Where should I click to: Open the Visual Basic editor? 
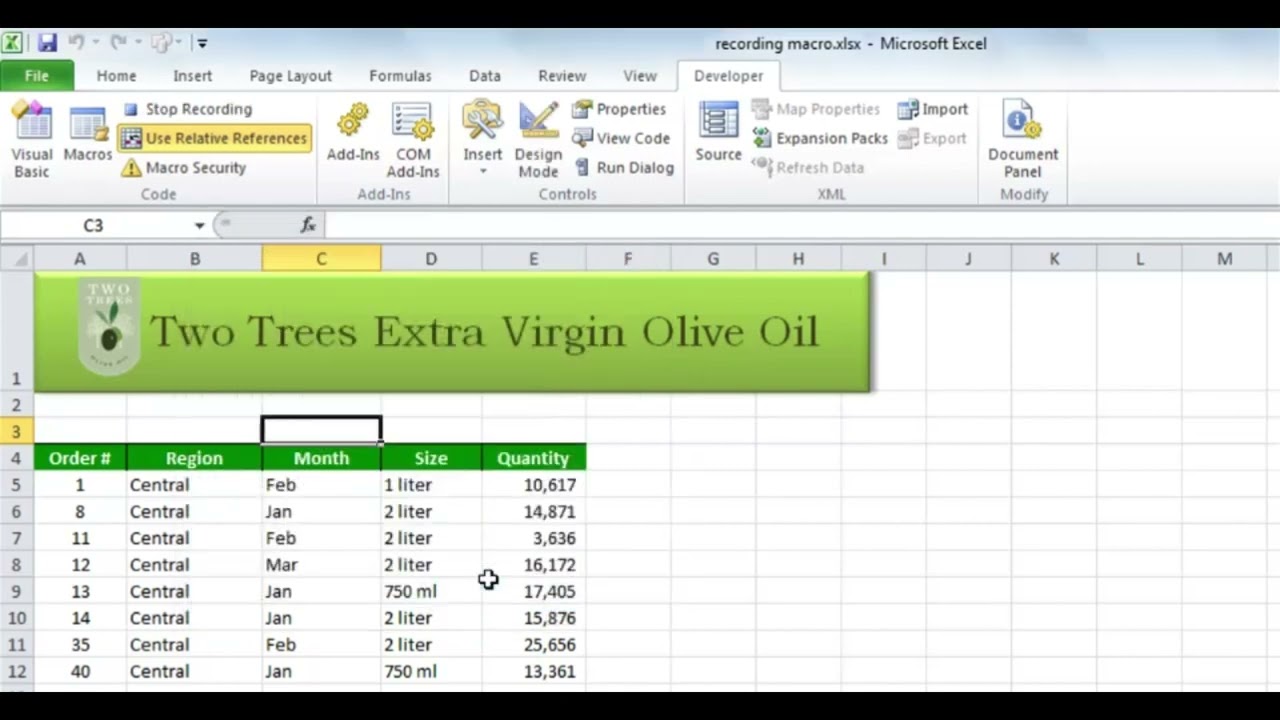32,139
